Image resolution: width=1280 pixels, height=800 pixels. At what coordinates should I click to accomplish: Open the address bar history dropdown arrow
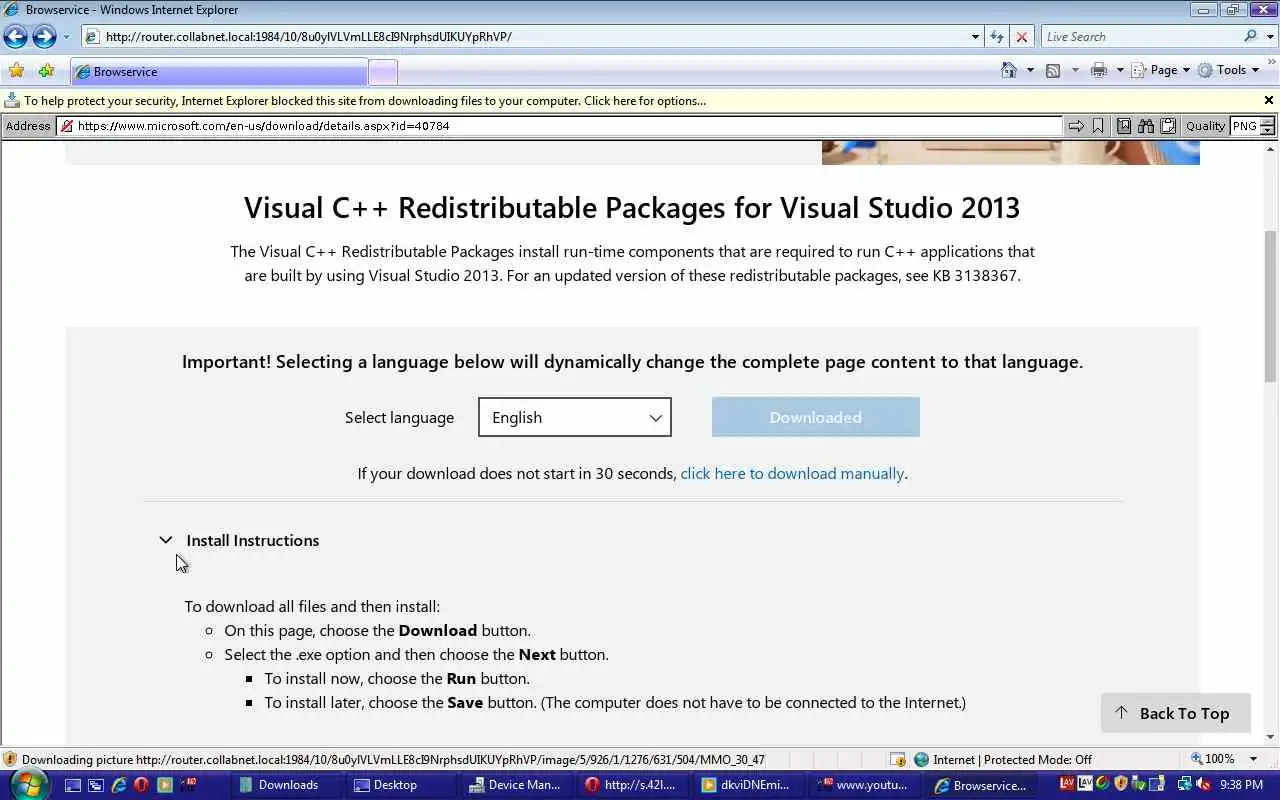(x=975, y=37)
